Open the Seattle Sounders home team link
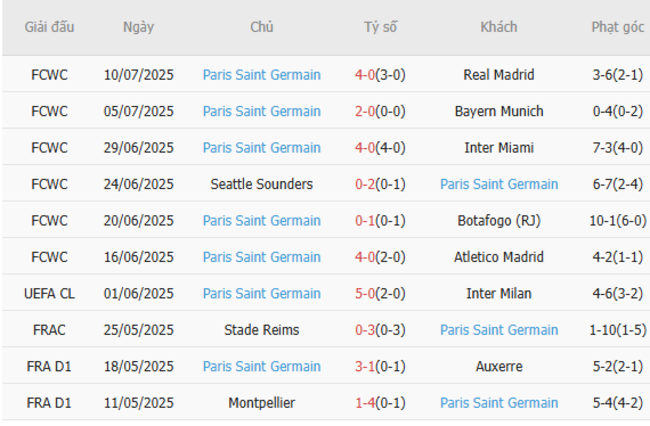Image resolution: width=650 pixels, height=426 pixels. pos(261,184)
